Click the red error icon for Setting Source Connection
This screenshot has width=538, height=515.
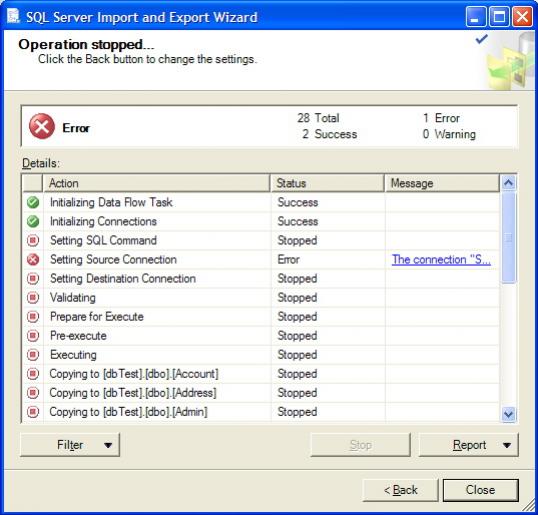(33, 259)
